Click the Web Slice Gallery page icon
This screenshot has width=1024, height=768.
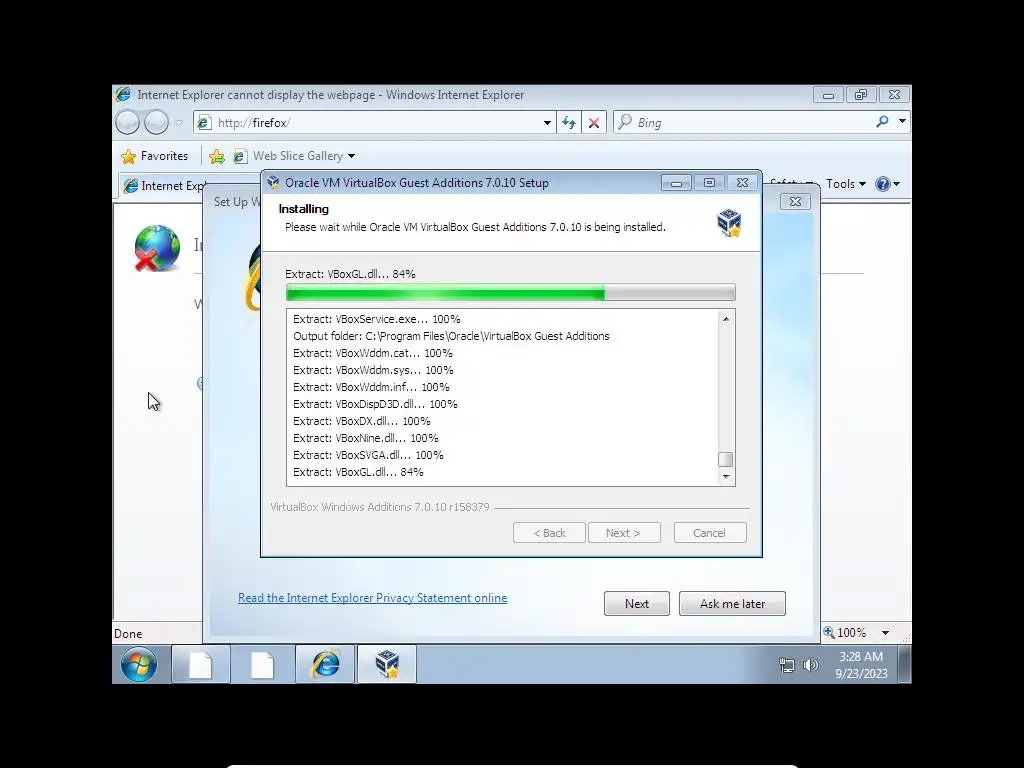240,156
